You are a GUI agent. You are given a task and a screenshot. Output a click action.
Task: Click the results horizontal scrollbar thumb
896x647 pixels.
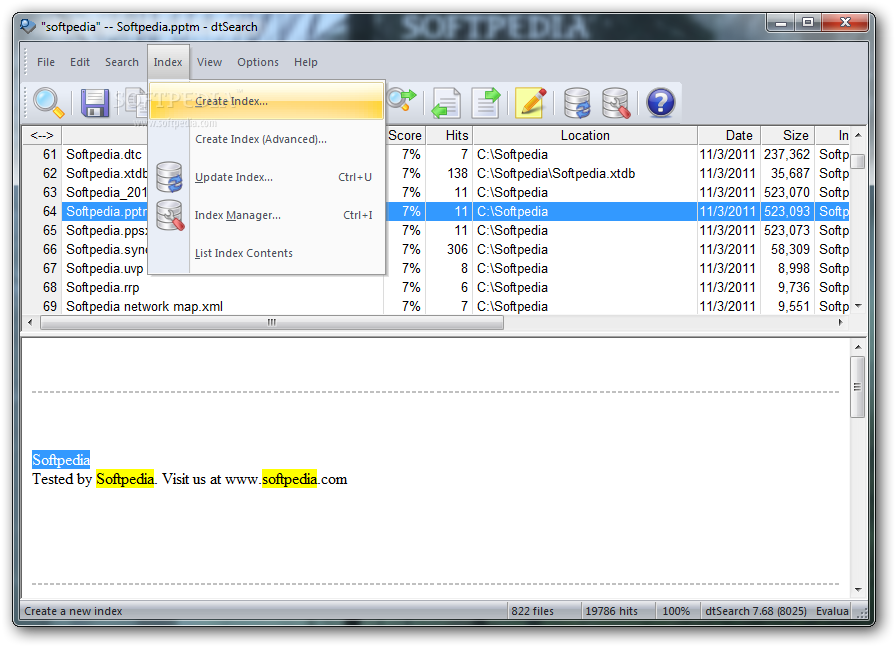tap(272, 322)
